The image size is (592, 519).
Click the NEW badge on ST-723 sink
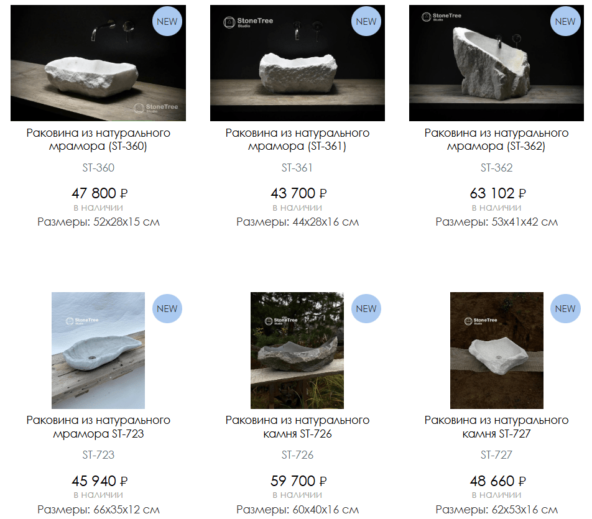click(167, 309)
